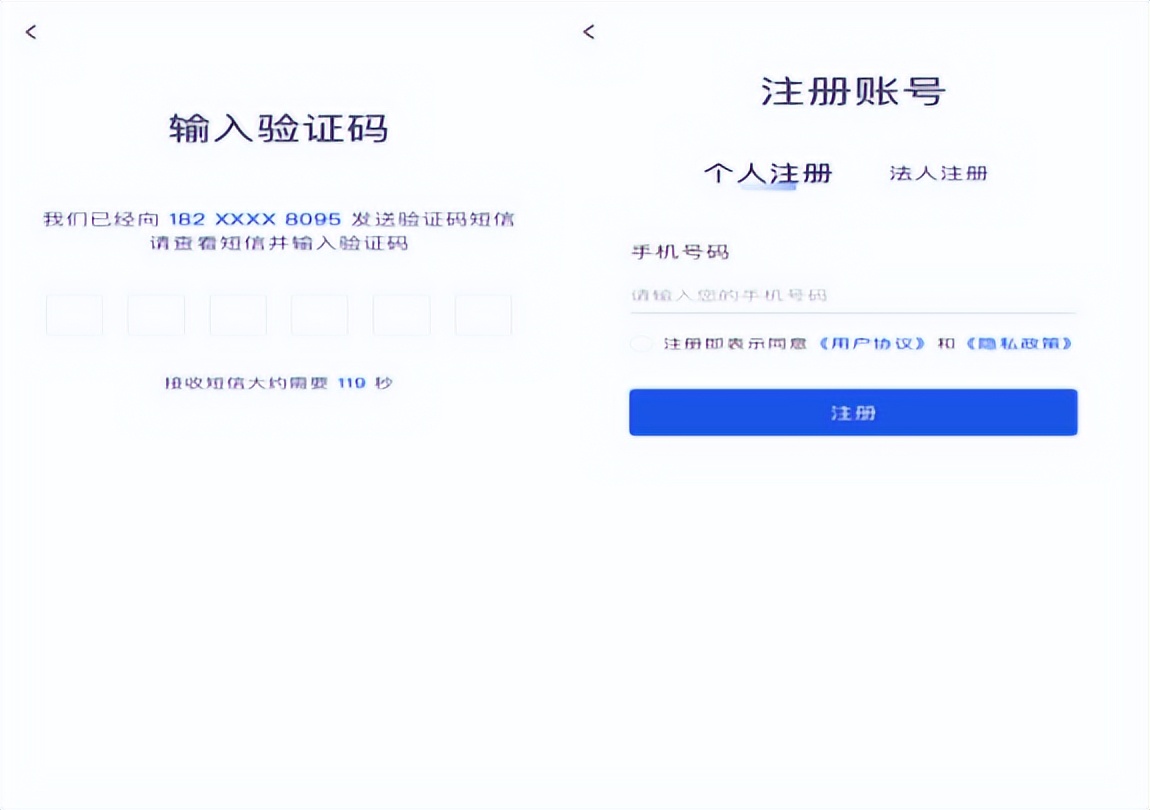Click the masked phone number 182 XXXX 8095
The height and width of the screenshot is (810, 1150).
point(254,219)
